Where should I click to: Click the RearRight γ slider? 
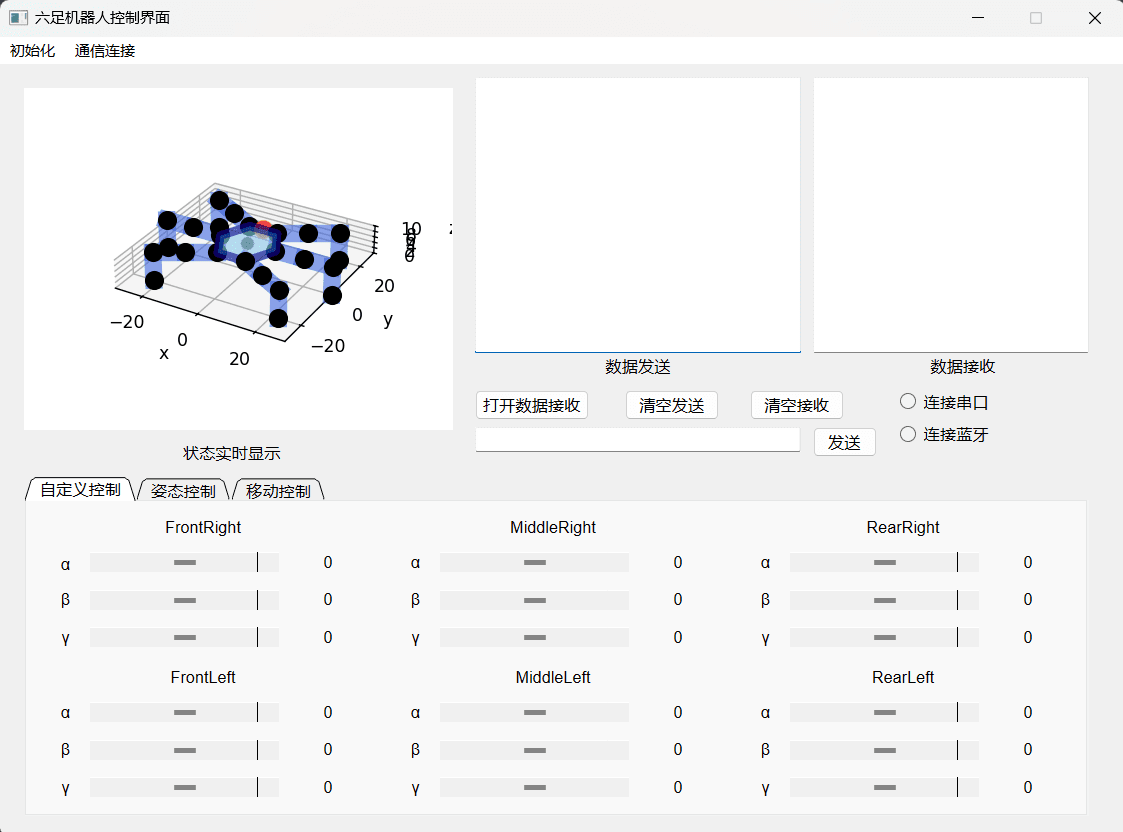(885, 637)
